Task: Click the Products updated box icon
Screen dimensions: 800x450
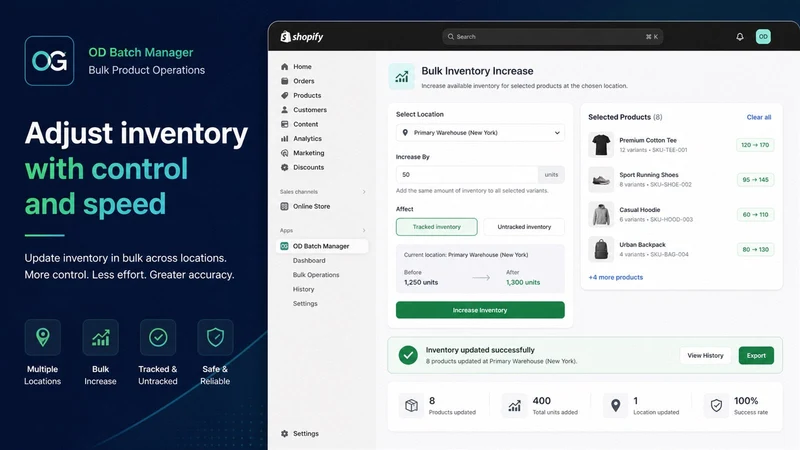Action: (x=411, y=406)
